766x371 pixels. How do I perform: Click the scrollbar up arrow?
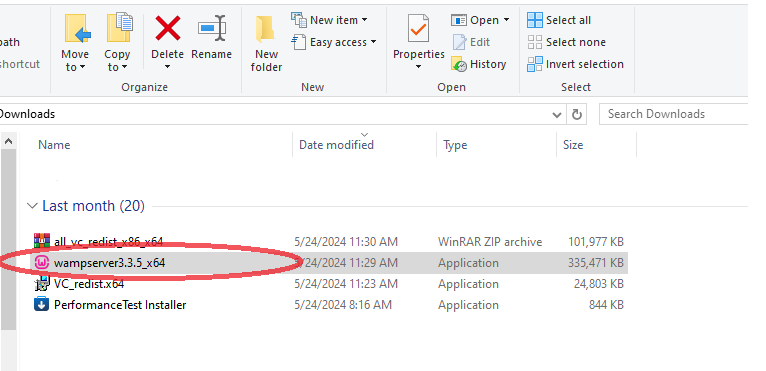coord(8,142)
